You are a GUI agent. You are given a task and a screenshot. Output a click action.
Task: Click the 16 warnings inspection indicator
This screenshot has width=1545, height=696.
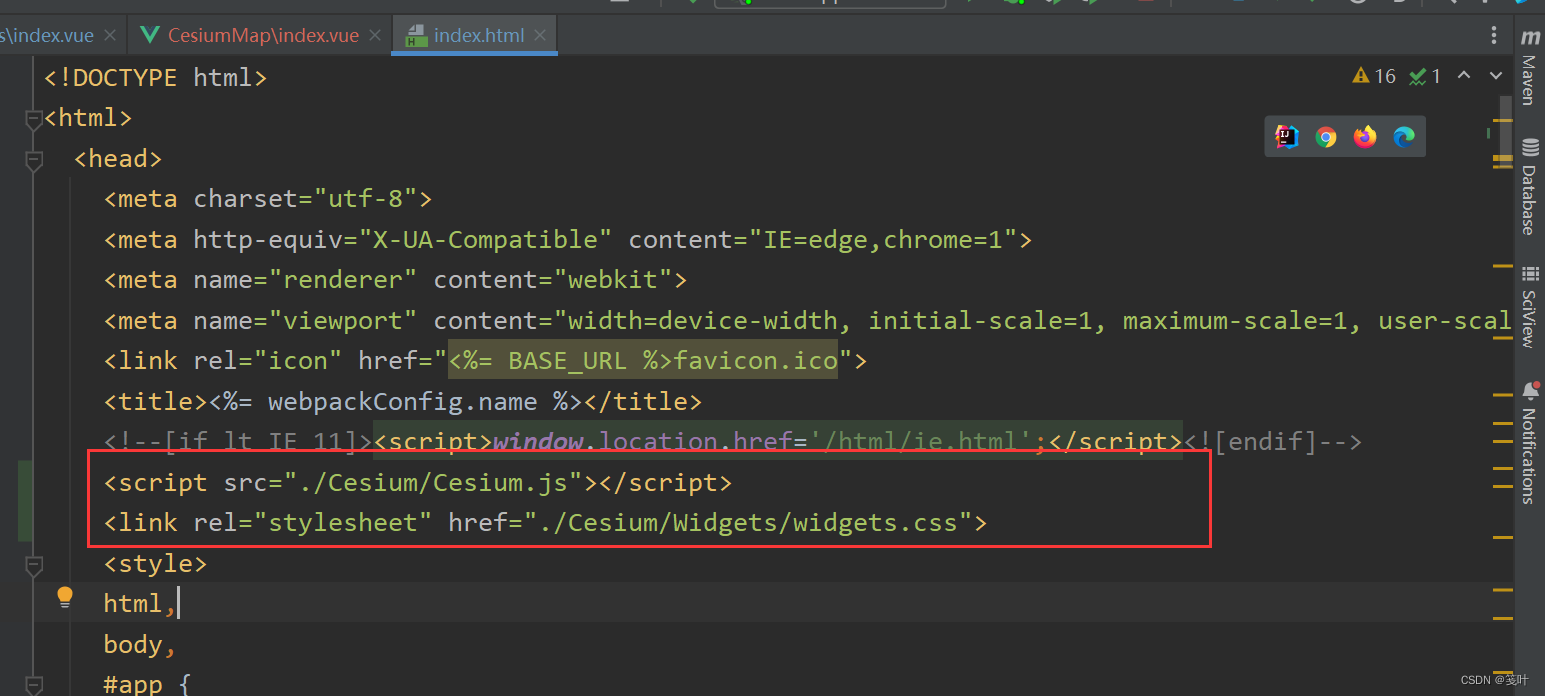point(1374,76)
